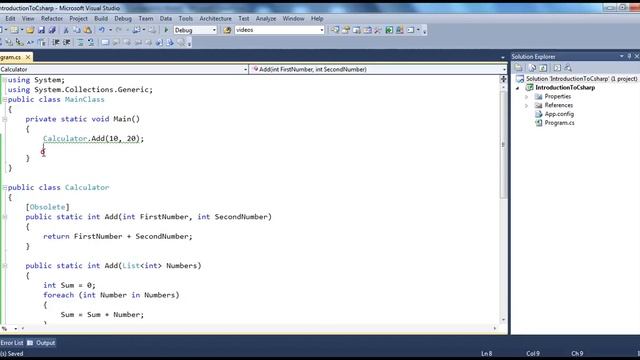Click the Save All toolbar icon

click(x=52, y=30)
